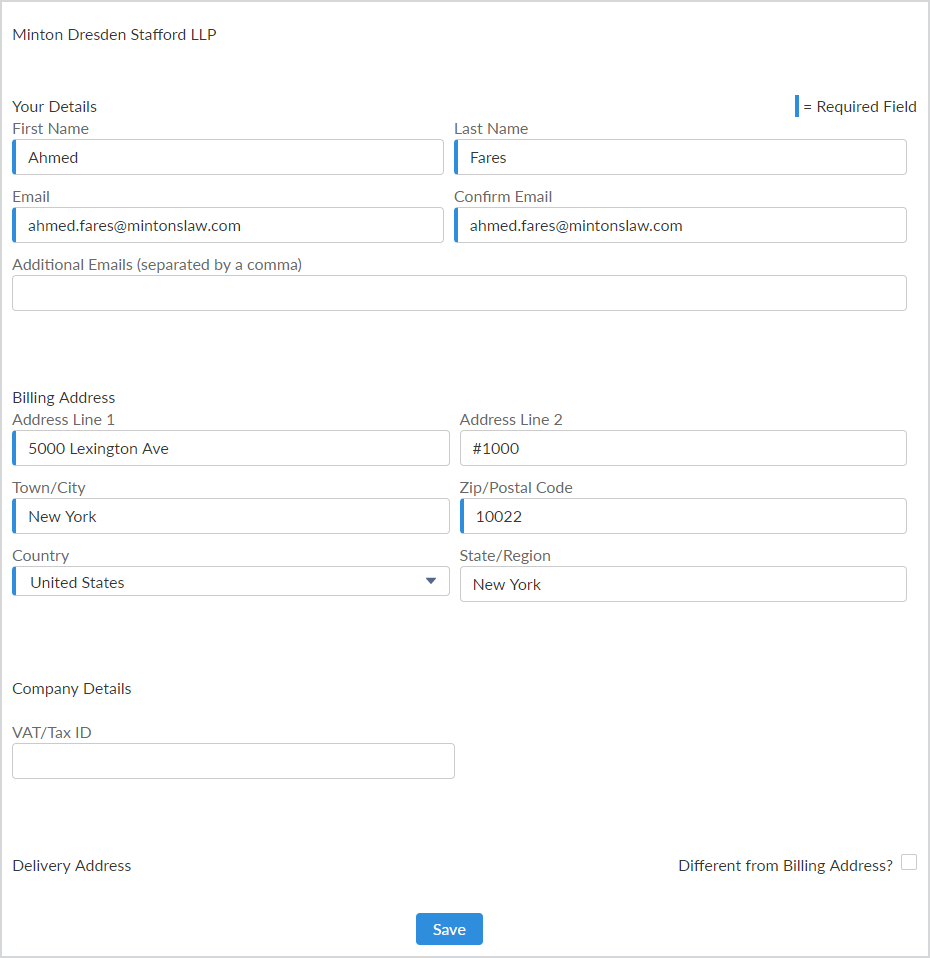Click into the Confirm Email field
This screenshot has width=930, height=958.
point(680,225)
